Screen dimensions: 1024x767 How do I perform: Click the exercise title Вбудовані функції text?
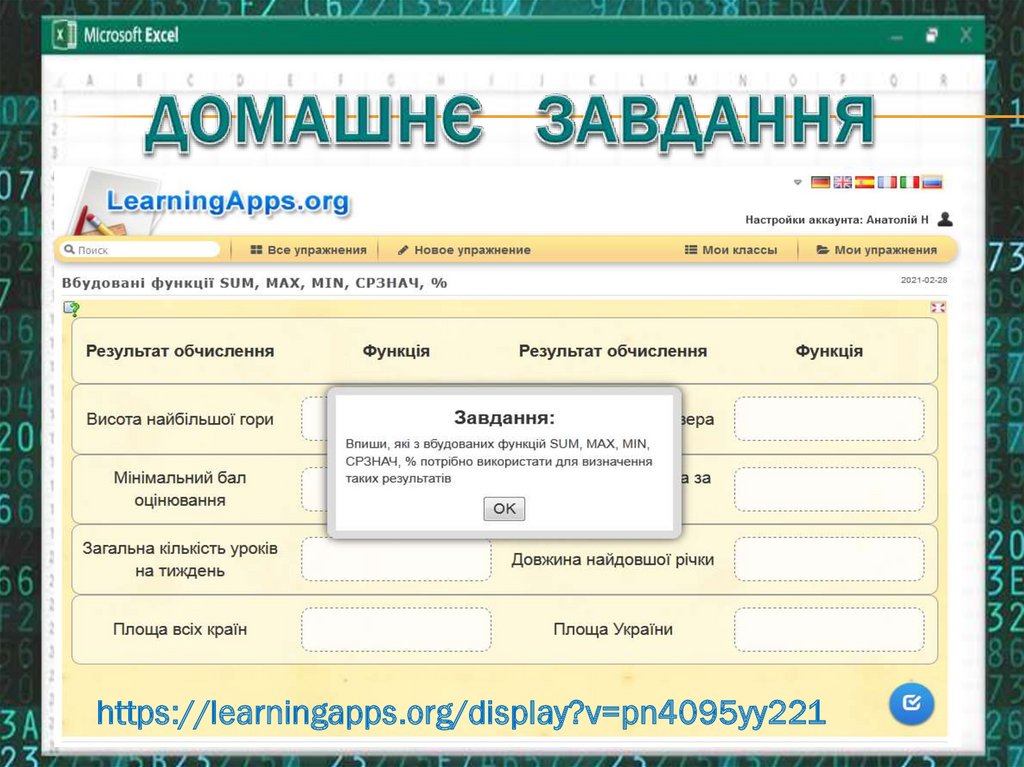(254, 283)
